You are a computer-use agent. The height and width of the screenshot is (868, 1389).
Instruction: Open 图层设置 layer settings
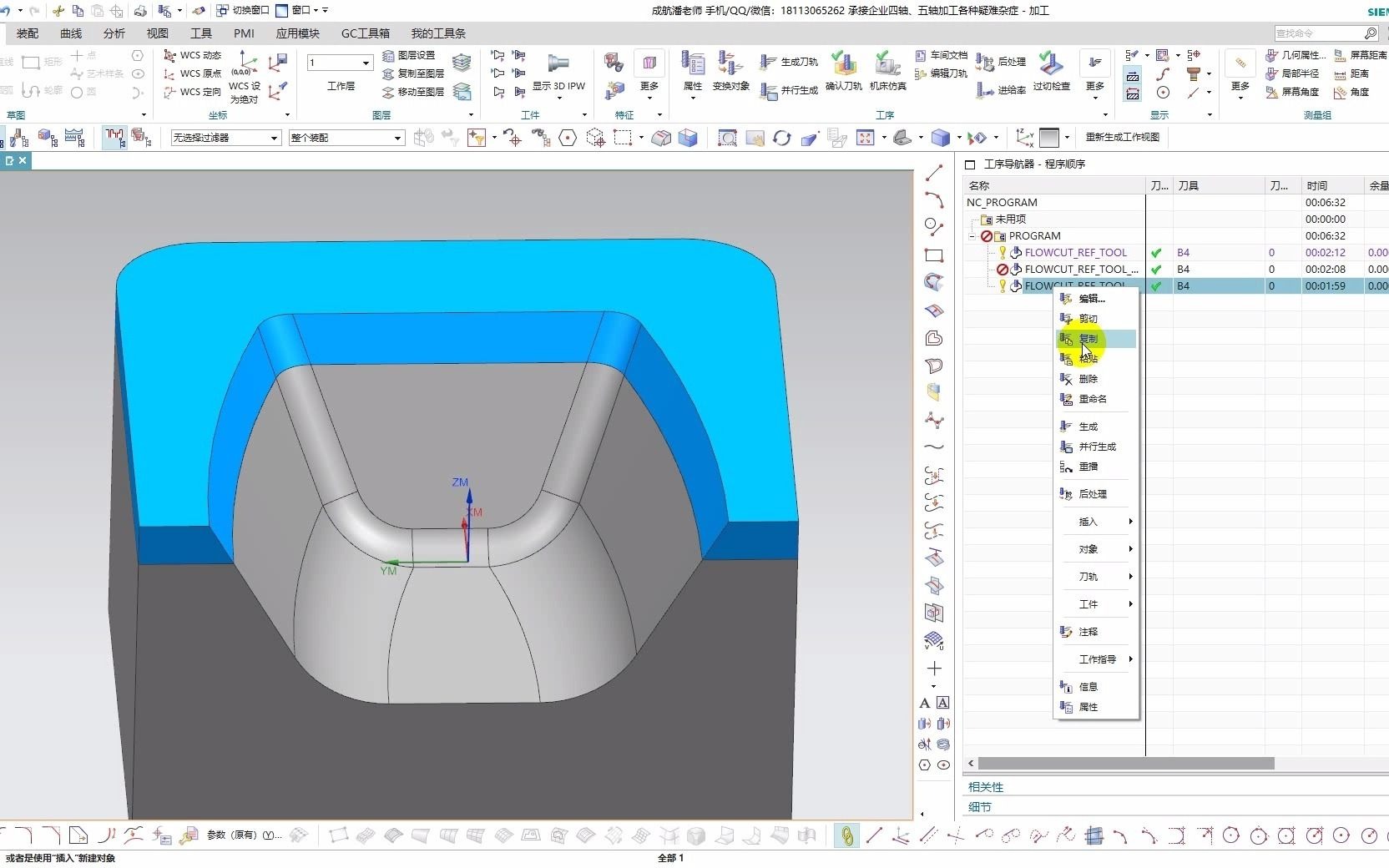(409, 55)
